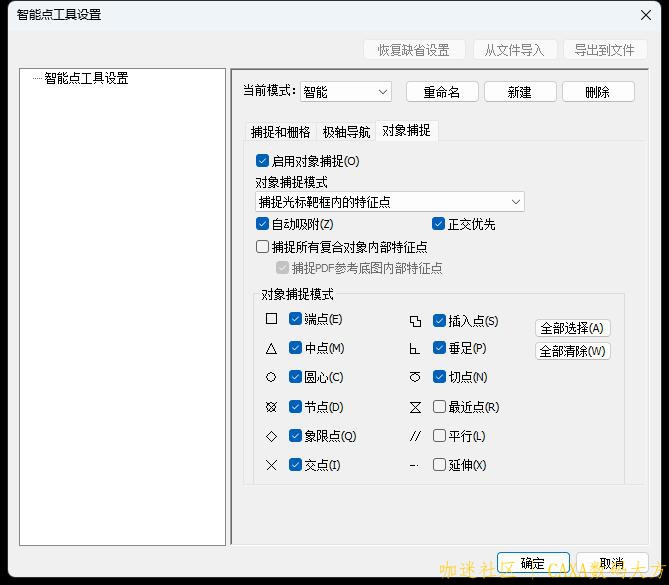669x585 pixels.
Task: Click 恢复缺省设置 button
Action: (414, 50)
